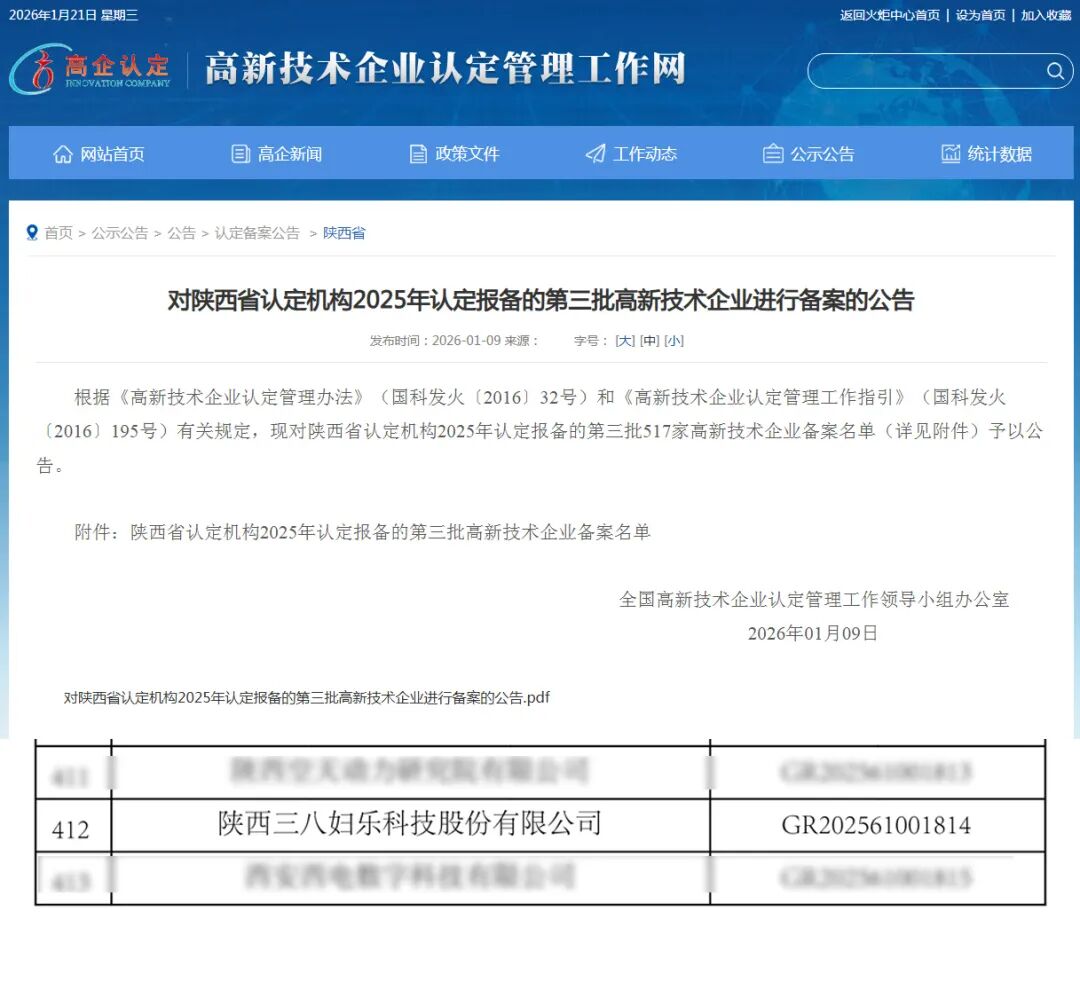
Task: Click the location pin icon in breadcrumb
Action: point(31,233)
